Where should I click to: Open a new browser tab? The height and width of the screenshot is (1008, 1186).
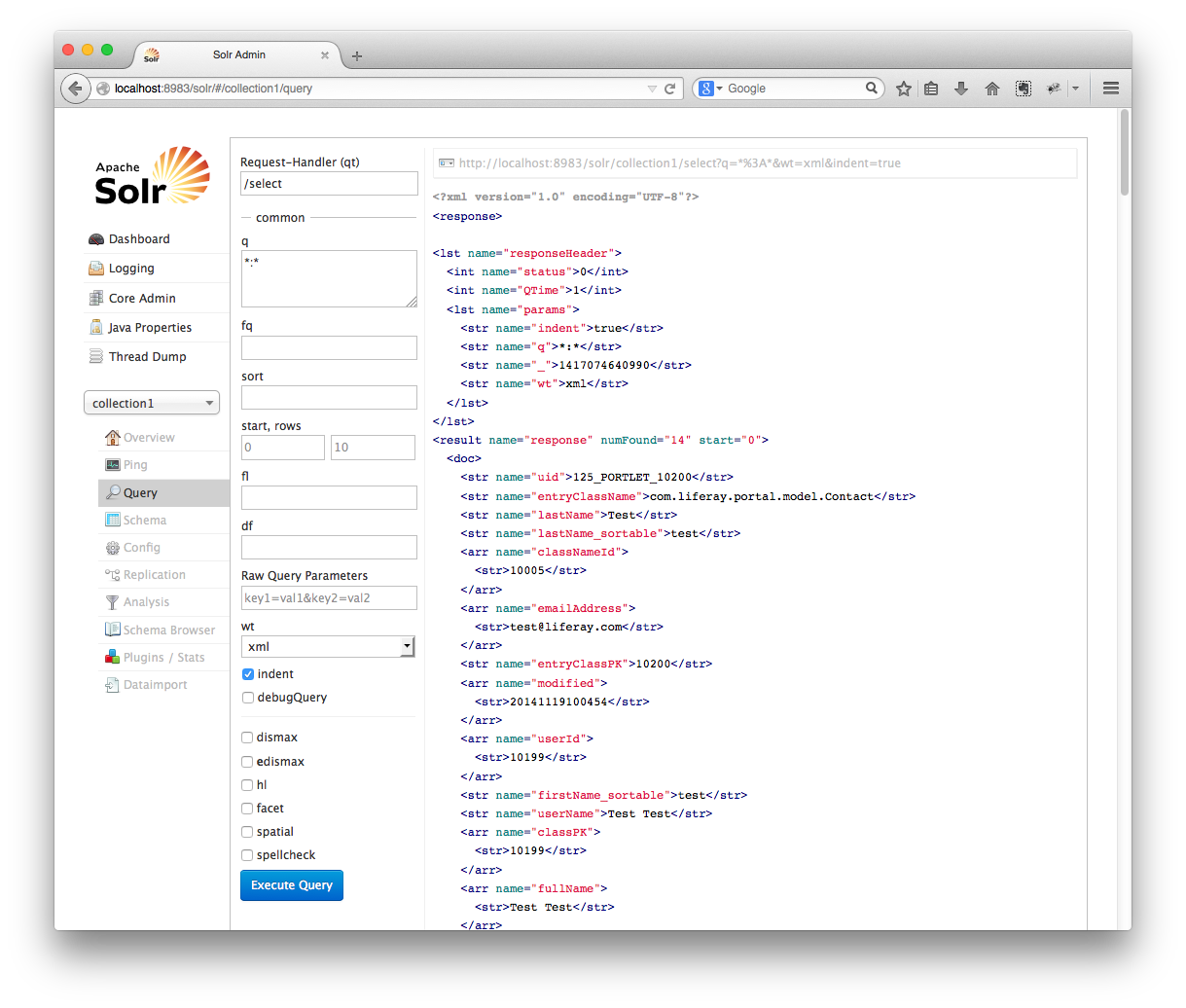pyautogui.click(x=357, y=56)
